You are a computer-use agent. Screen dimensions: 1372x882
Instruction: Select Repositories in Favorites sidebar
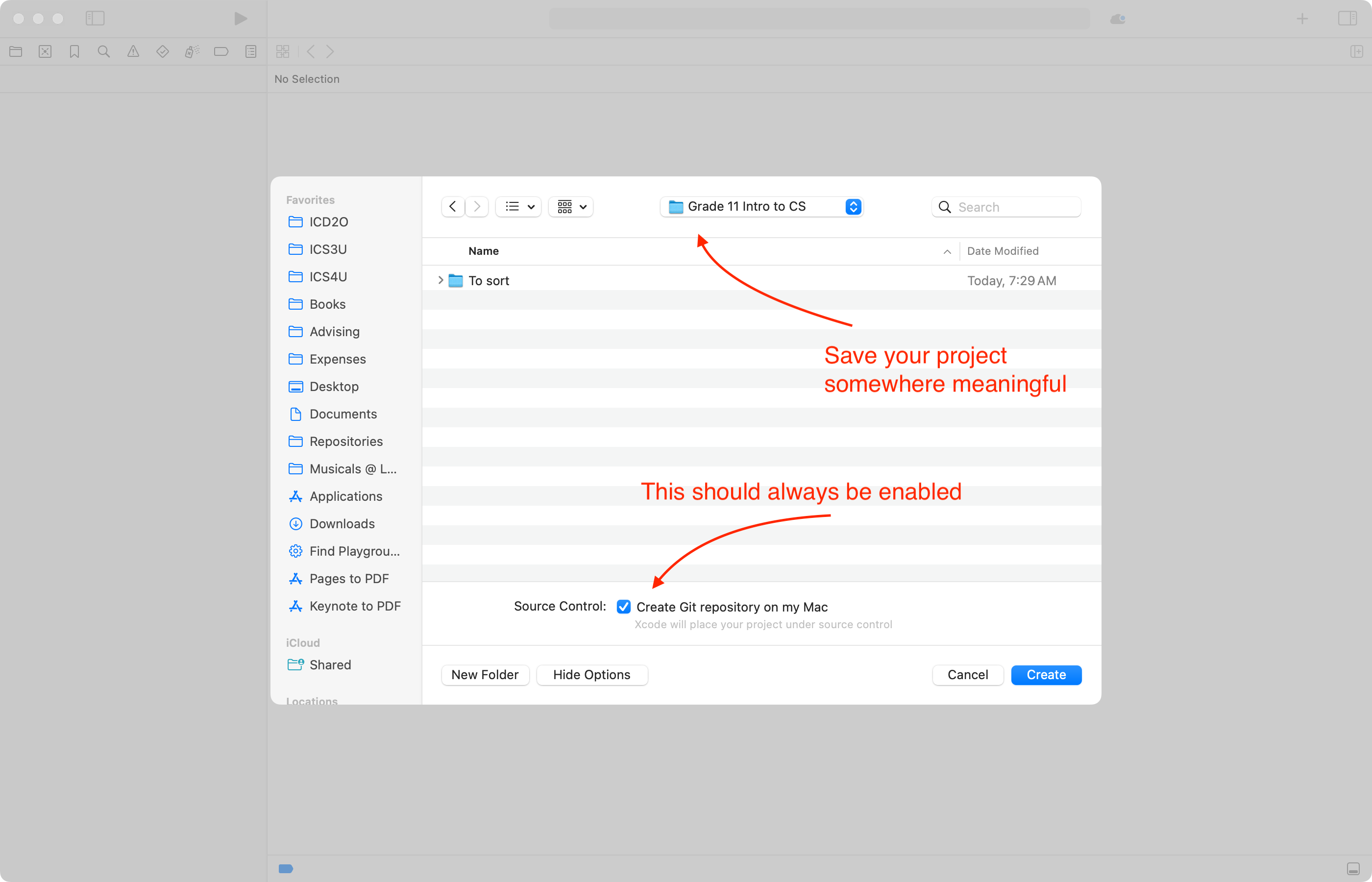[x=346, y=441]
